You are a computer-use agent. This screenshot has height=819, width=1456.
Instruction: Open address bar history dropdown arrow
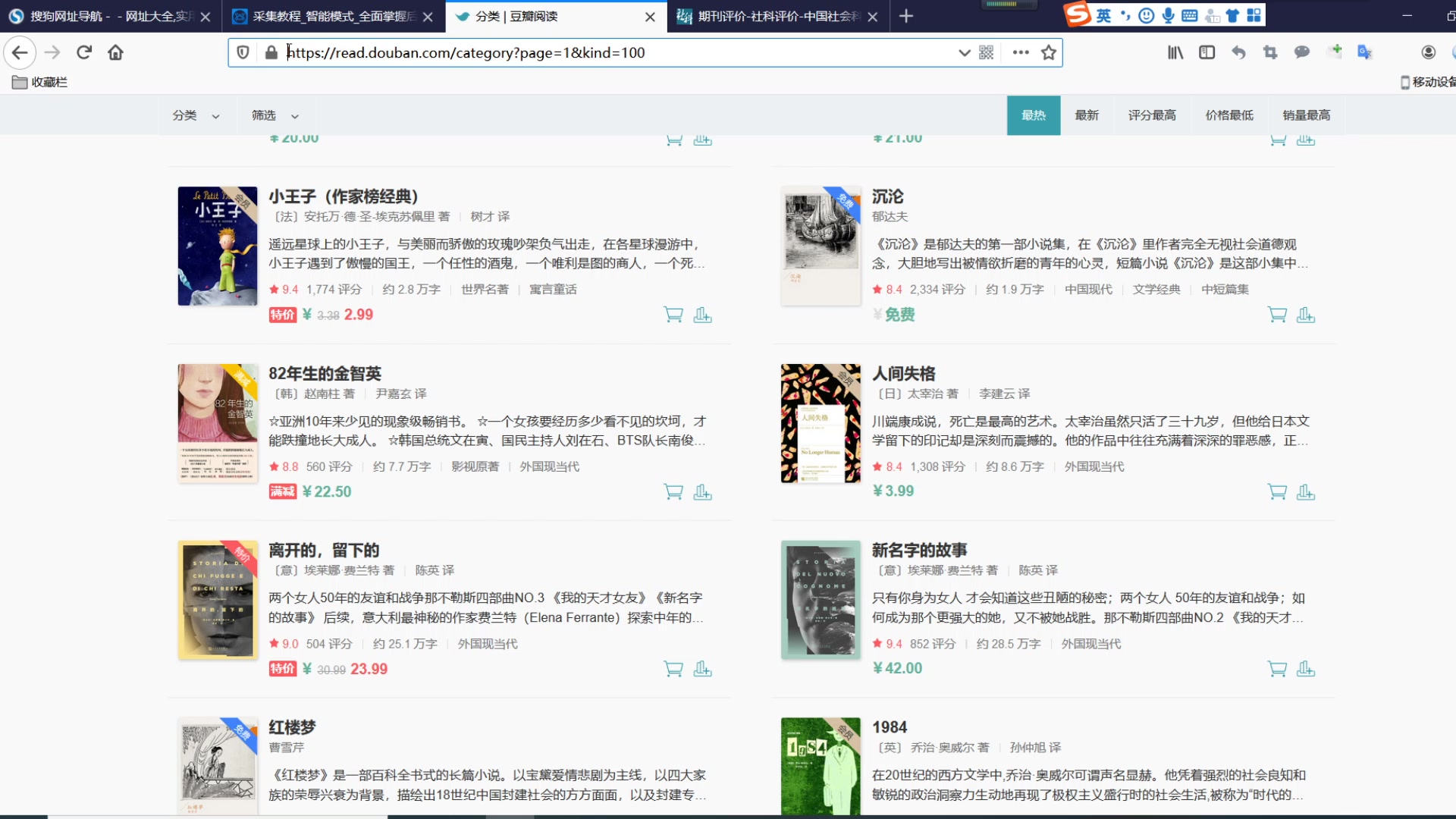[x=964, y=52]
